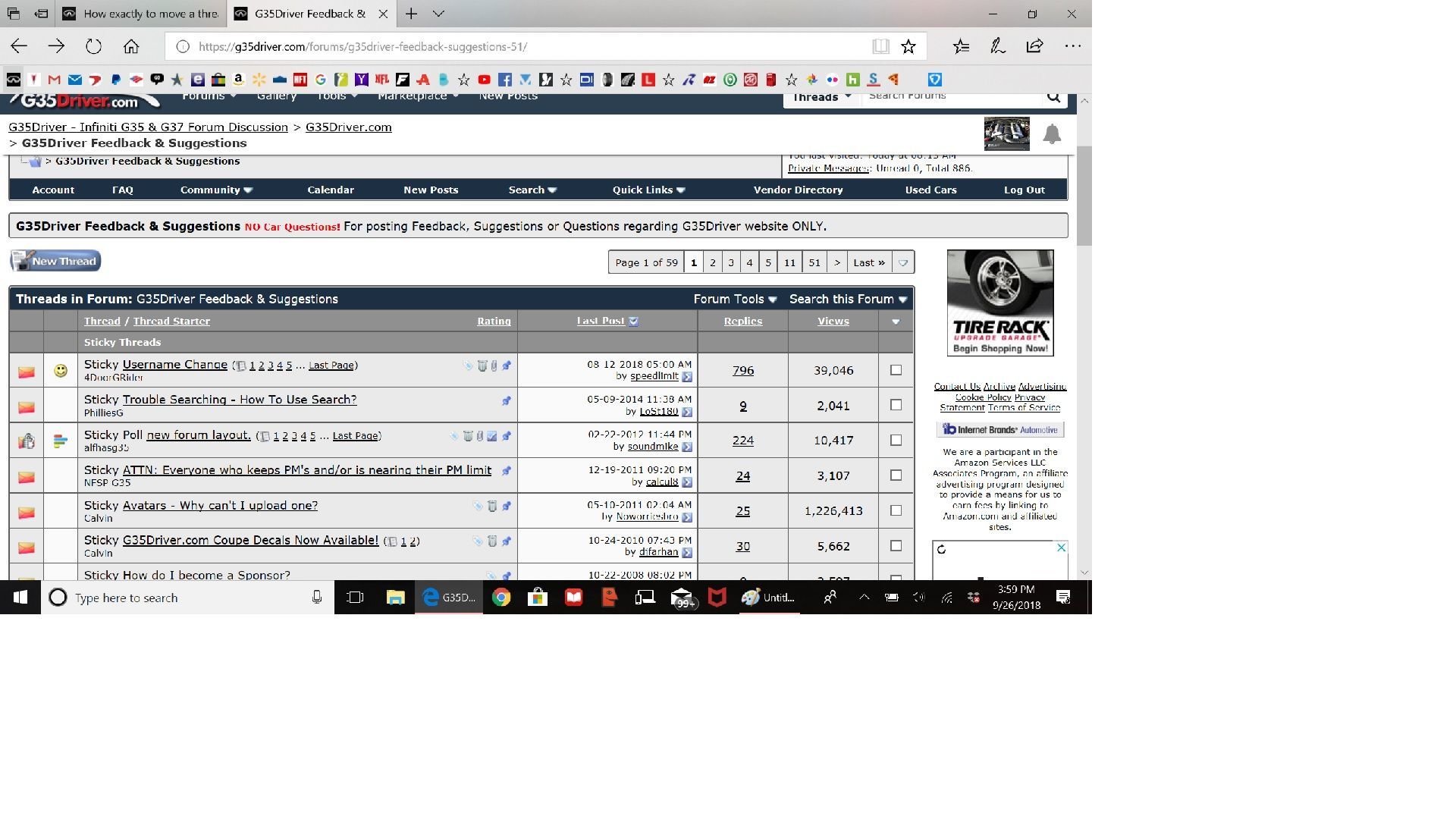The width and height of the screenshot is (1456, 819).
Task: Open Chrome from the taskbar
Action: (x=500, y=598)
